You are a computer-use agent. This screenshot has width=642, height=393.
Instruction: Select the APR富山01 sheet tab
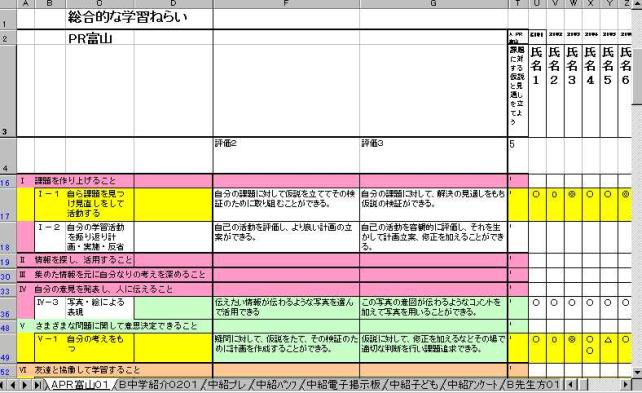(79, 385)
